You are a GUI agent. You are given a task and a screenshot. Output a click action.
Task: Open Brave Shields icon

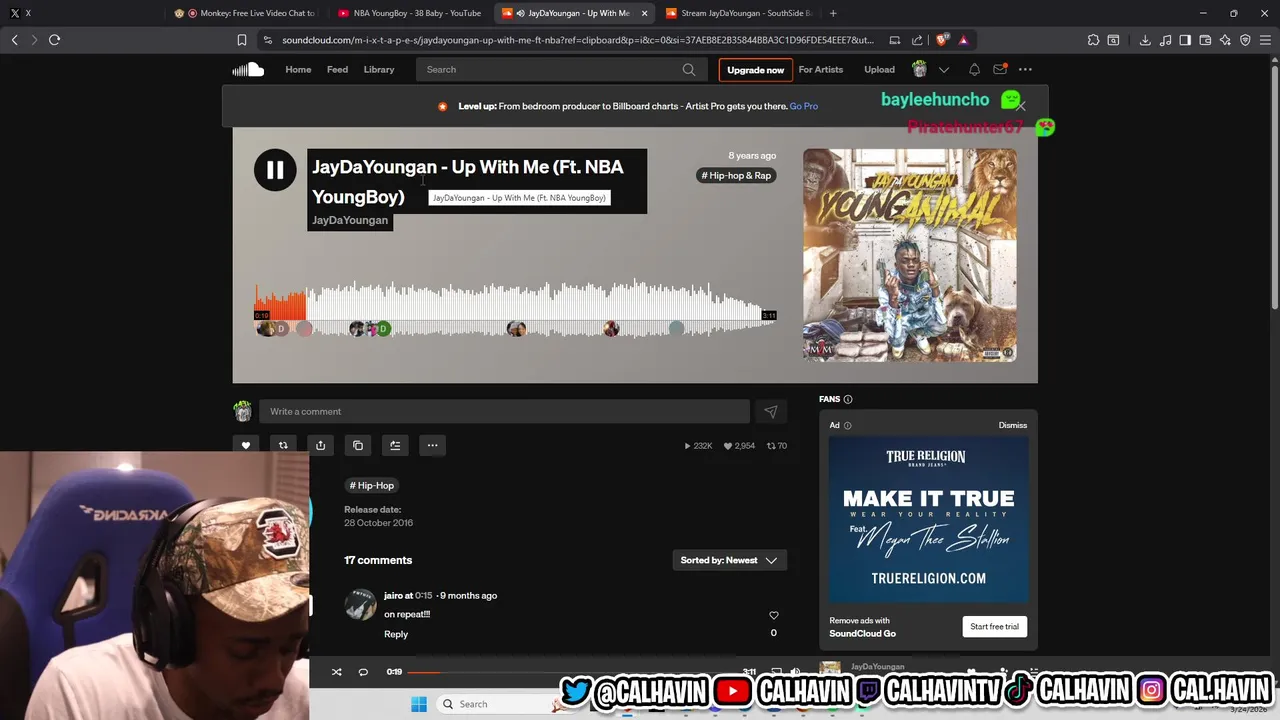point(942,40)
